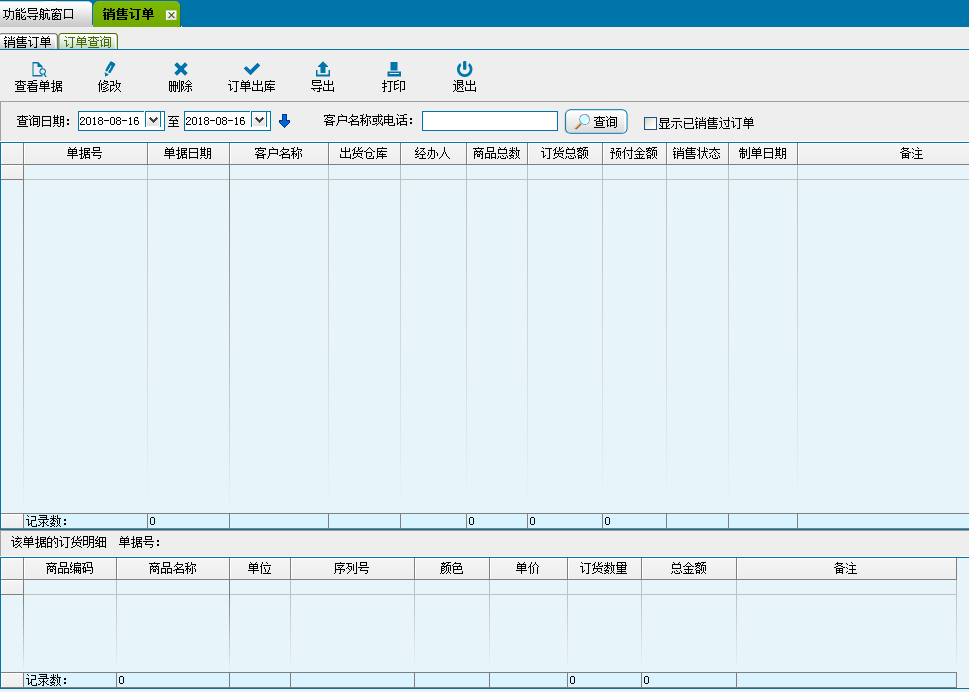Select the 订单查询 sub-tab
Viewport: 969px width, 692px height.
click(88, 42)
